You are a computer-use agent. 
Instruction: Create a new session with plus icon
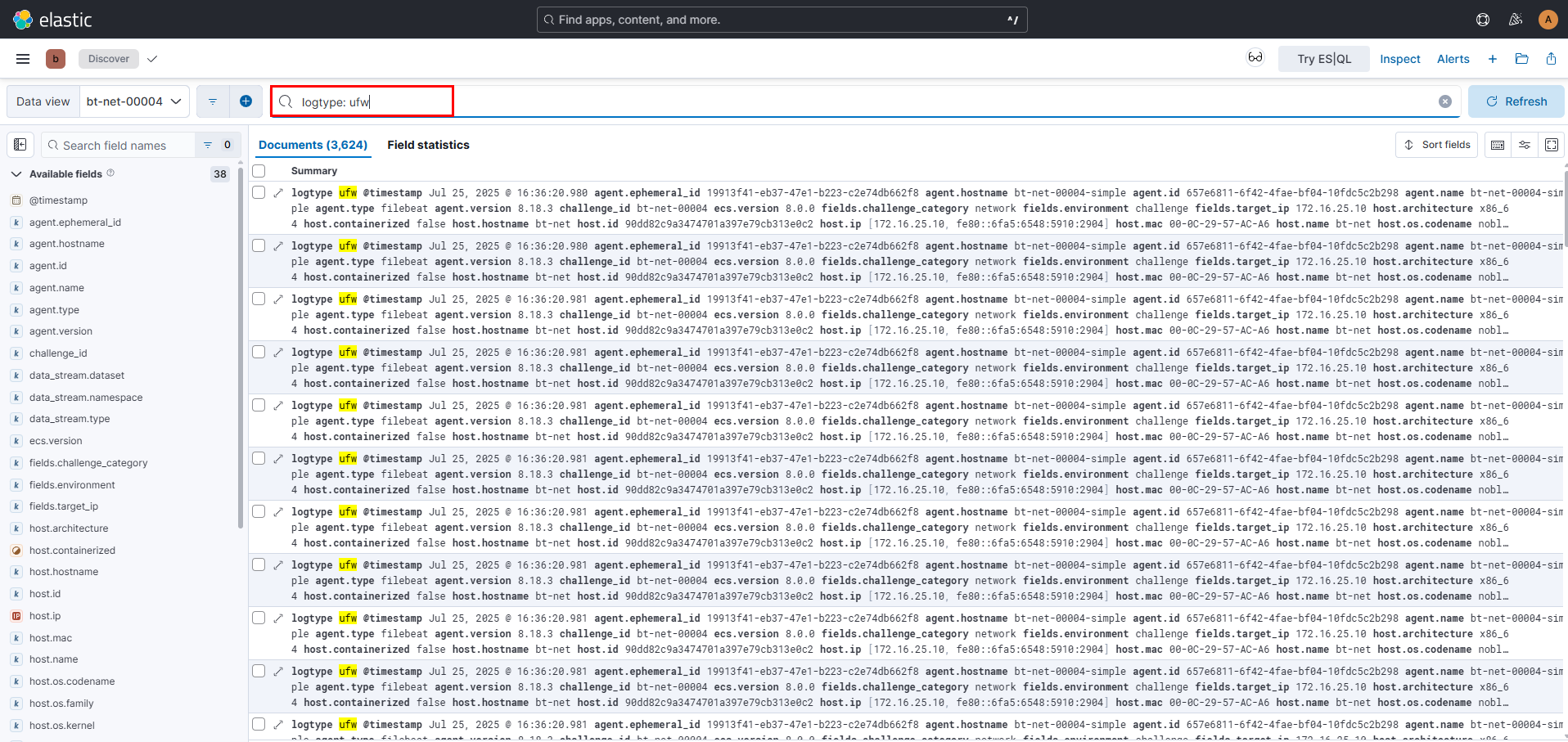[1493, 59]
